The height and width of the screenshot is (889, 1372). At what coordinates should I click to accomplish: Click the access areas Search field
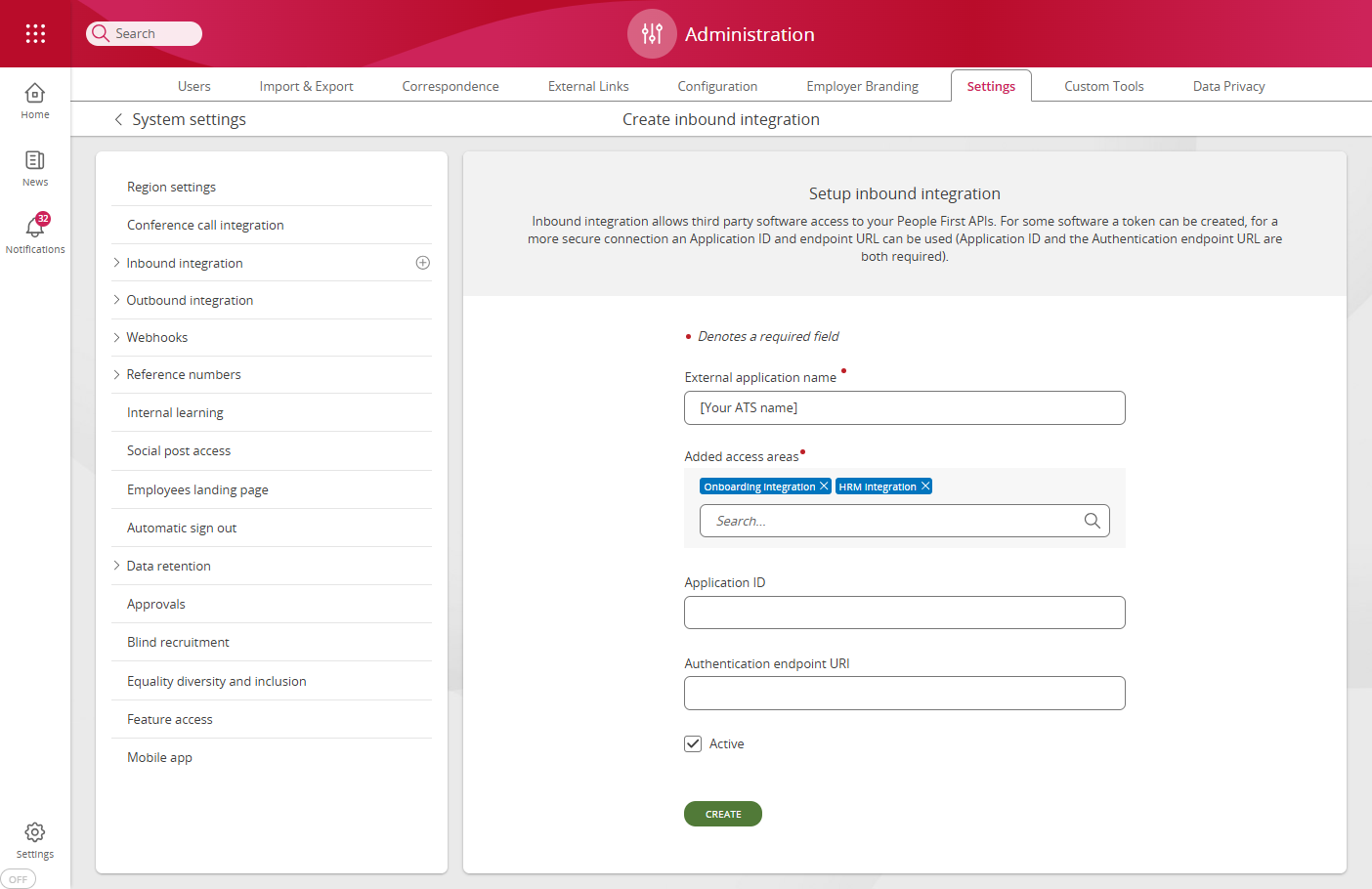(x=905, y=521)
